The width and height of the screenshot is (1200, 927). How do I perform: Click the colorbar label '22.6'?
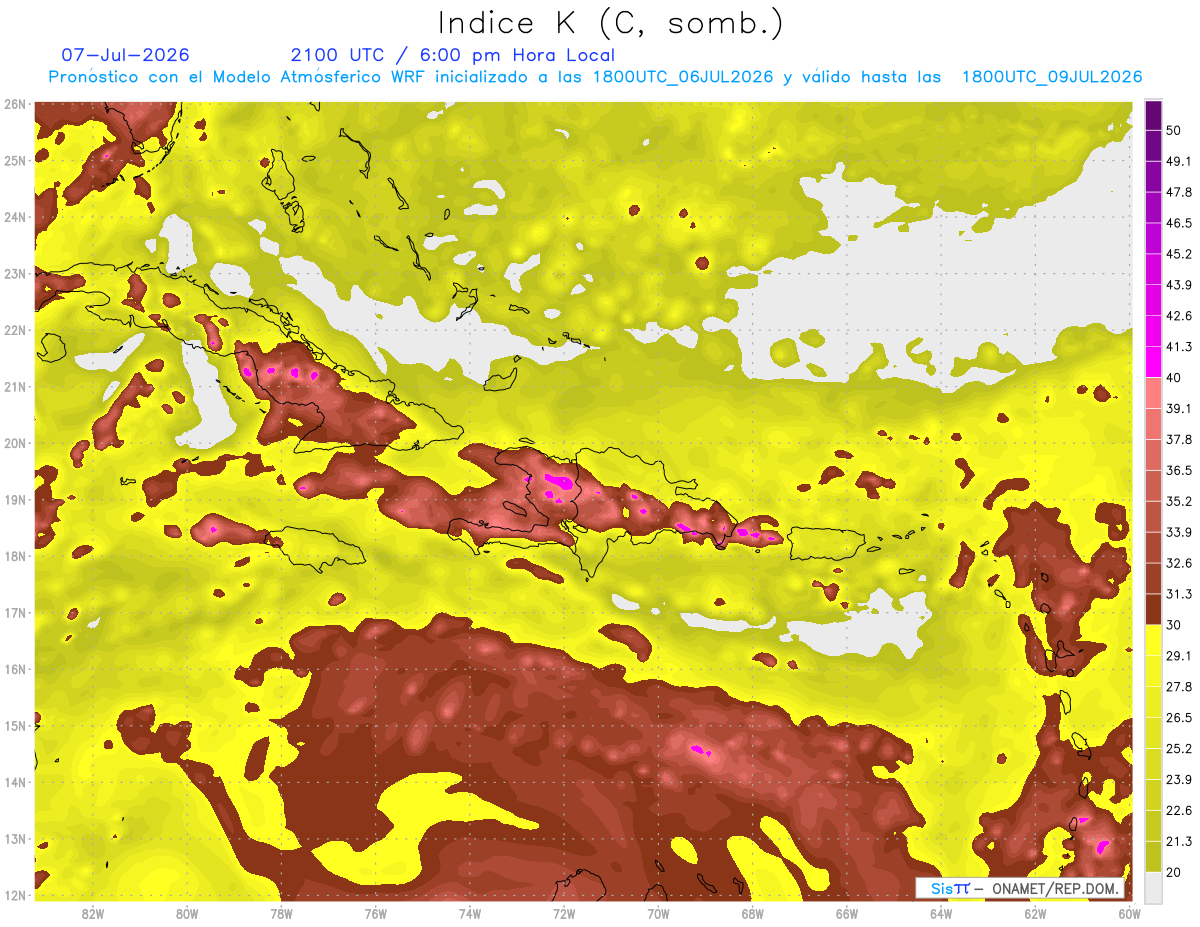(x=1179, y=811)
